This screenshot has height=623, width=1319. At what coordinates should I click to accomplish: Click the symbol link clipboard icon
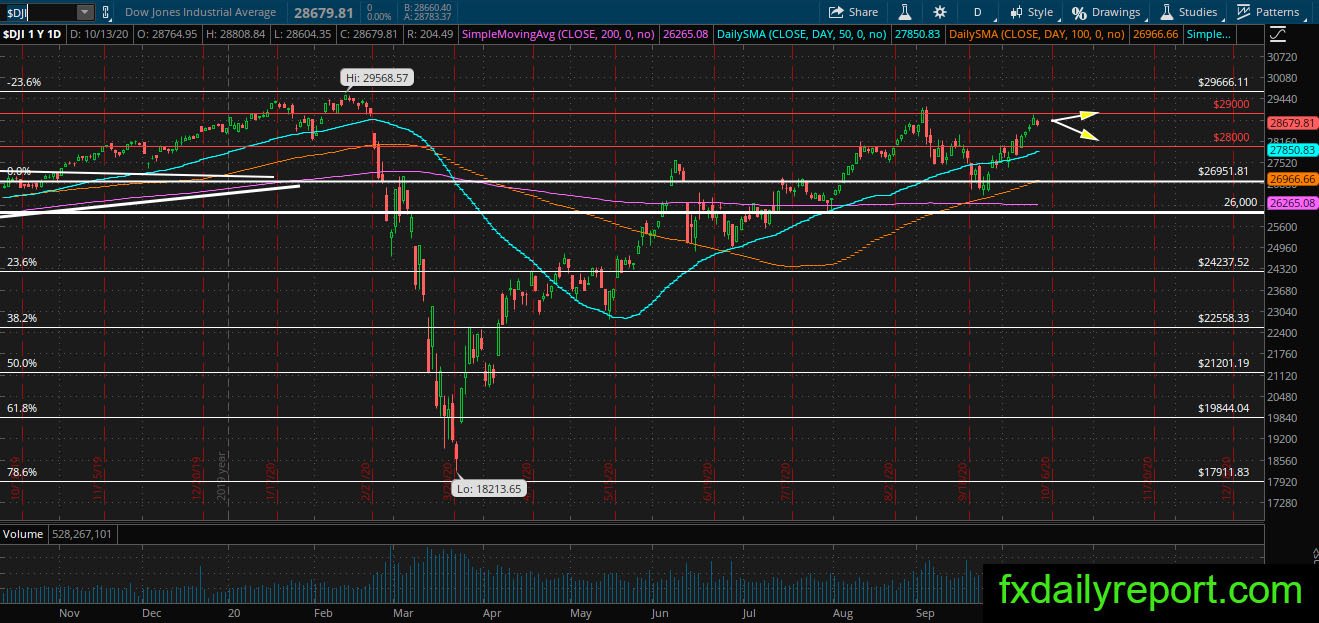[108, 12]
